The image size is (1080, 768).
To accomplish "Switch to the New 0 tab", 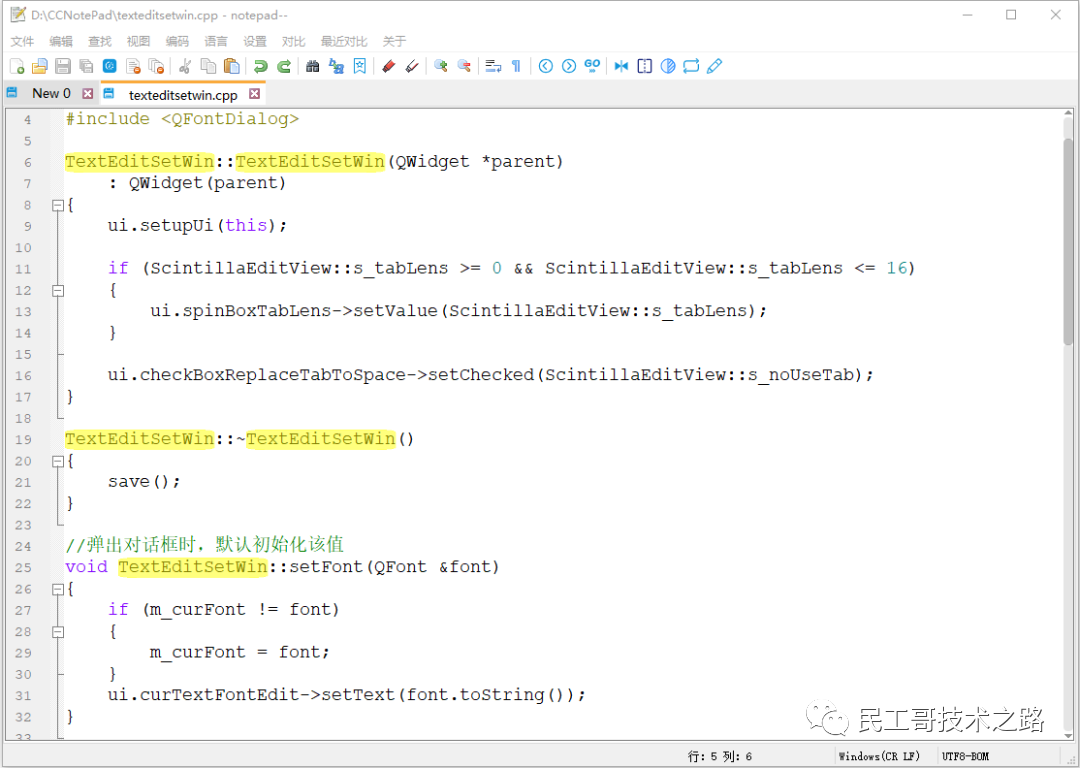I will [x=51, y=94].
